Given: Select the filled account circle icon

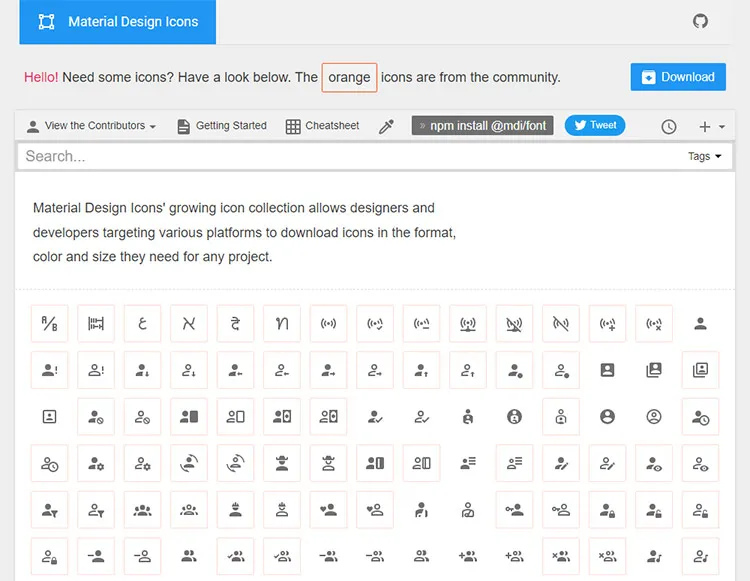Looking at the screenshot, I should click(607, 417).
